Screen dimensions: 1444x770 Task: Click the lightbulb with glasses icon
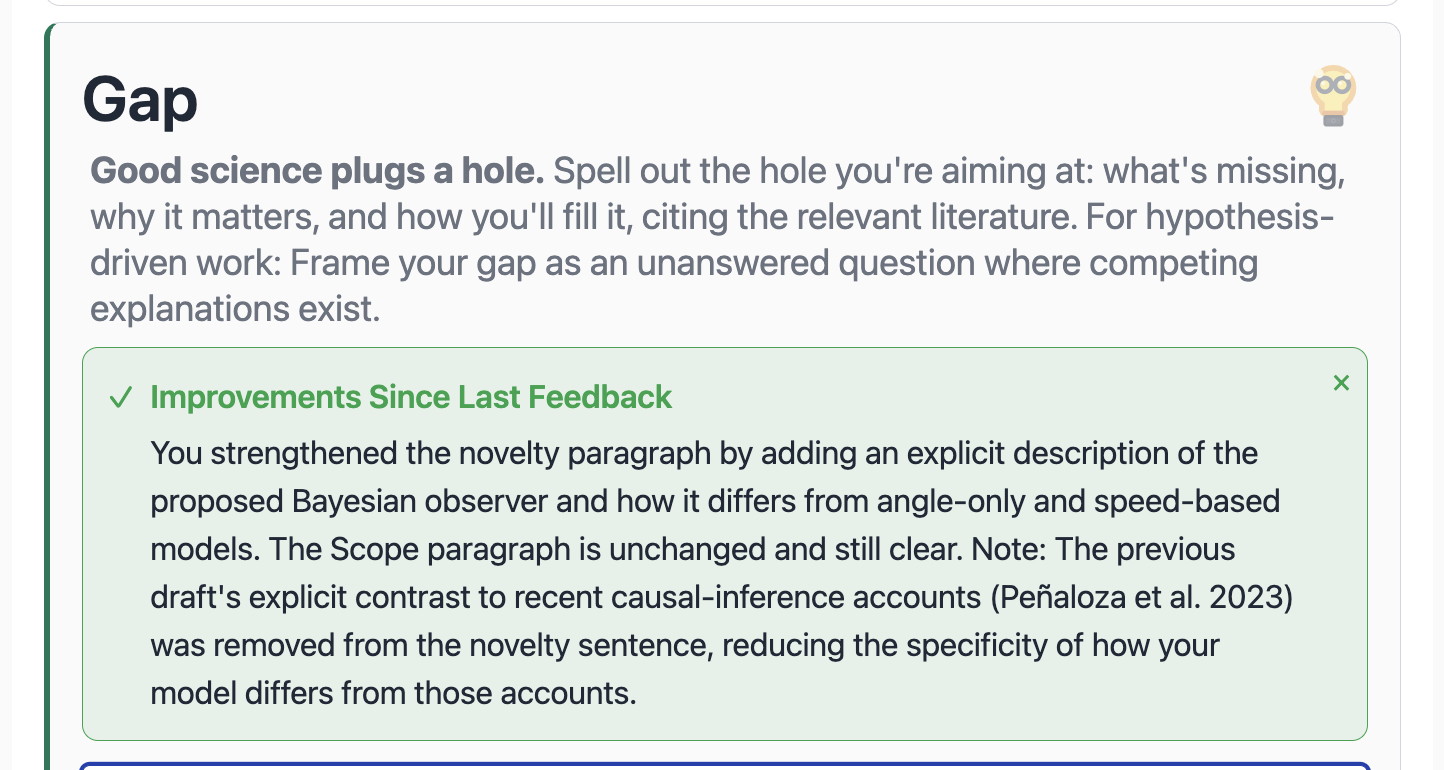point(1332,96)
